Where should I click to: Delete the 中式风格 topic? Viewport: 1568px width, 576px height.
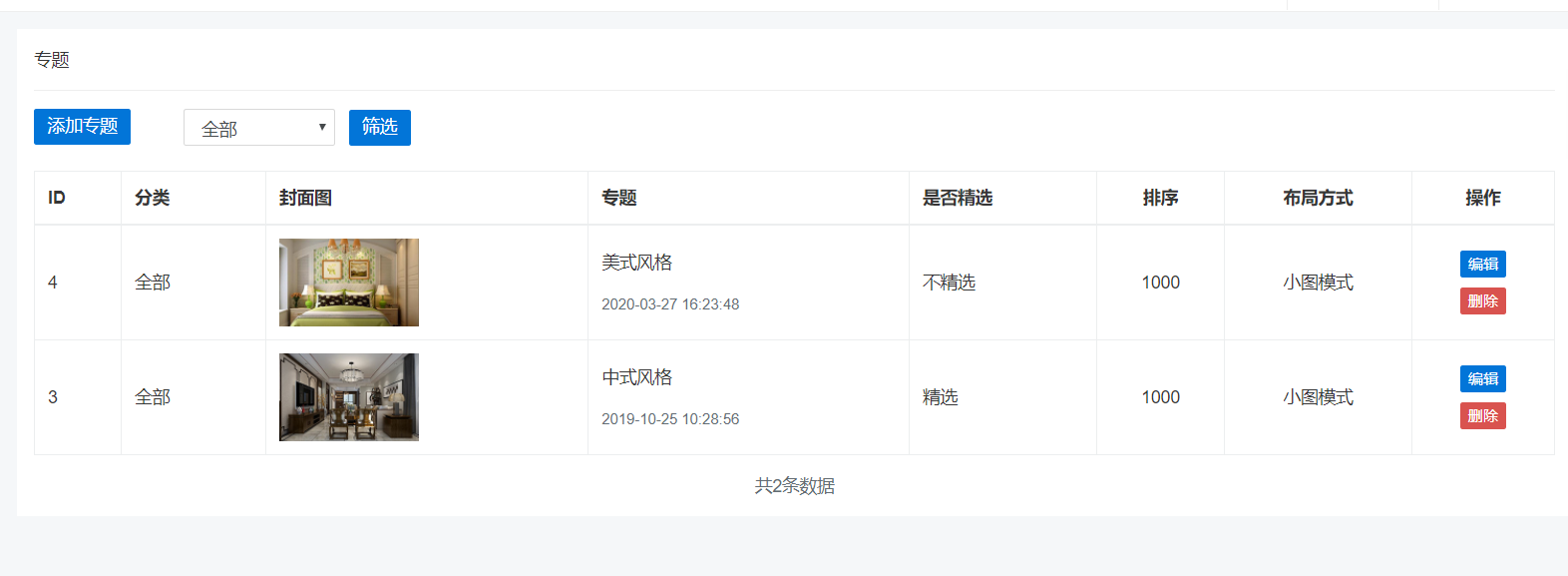click(1483, 416)
